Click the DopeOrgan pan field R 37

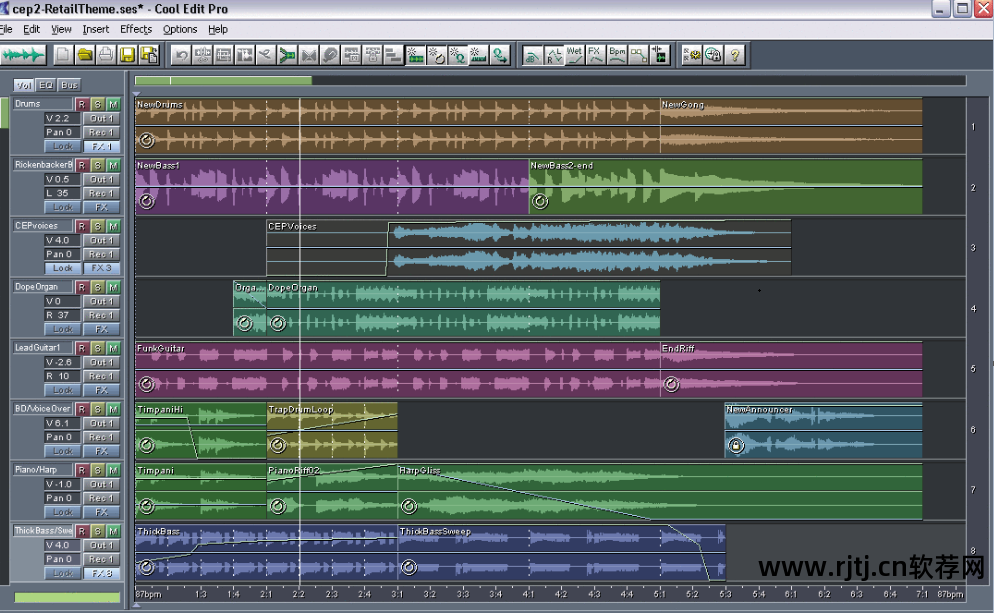62,315
